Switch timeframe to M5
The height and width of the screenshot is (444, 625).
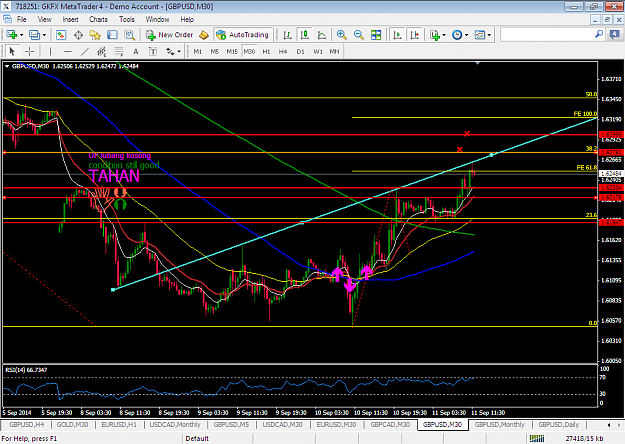[x=215, y=51]
